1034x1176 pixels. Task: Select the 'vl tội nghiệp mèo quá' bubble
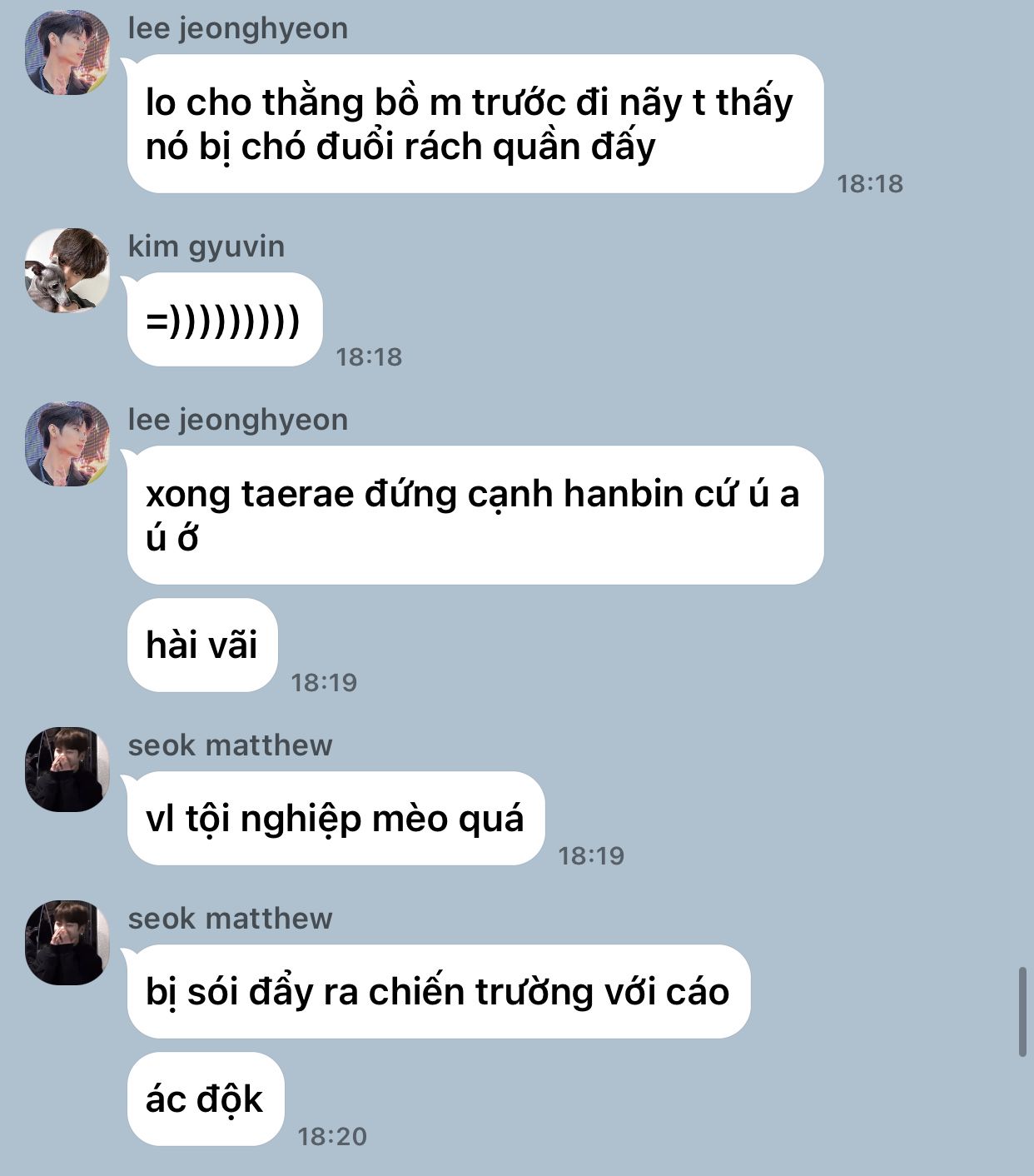click(336, 818)
